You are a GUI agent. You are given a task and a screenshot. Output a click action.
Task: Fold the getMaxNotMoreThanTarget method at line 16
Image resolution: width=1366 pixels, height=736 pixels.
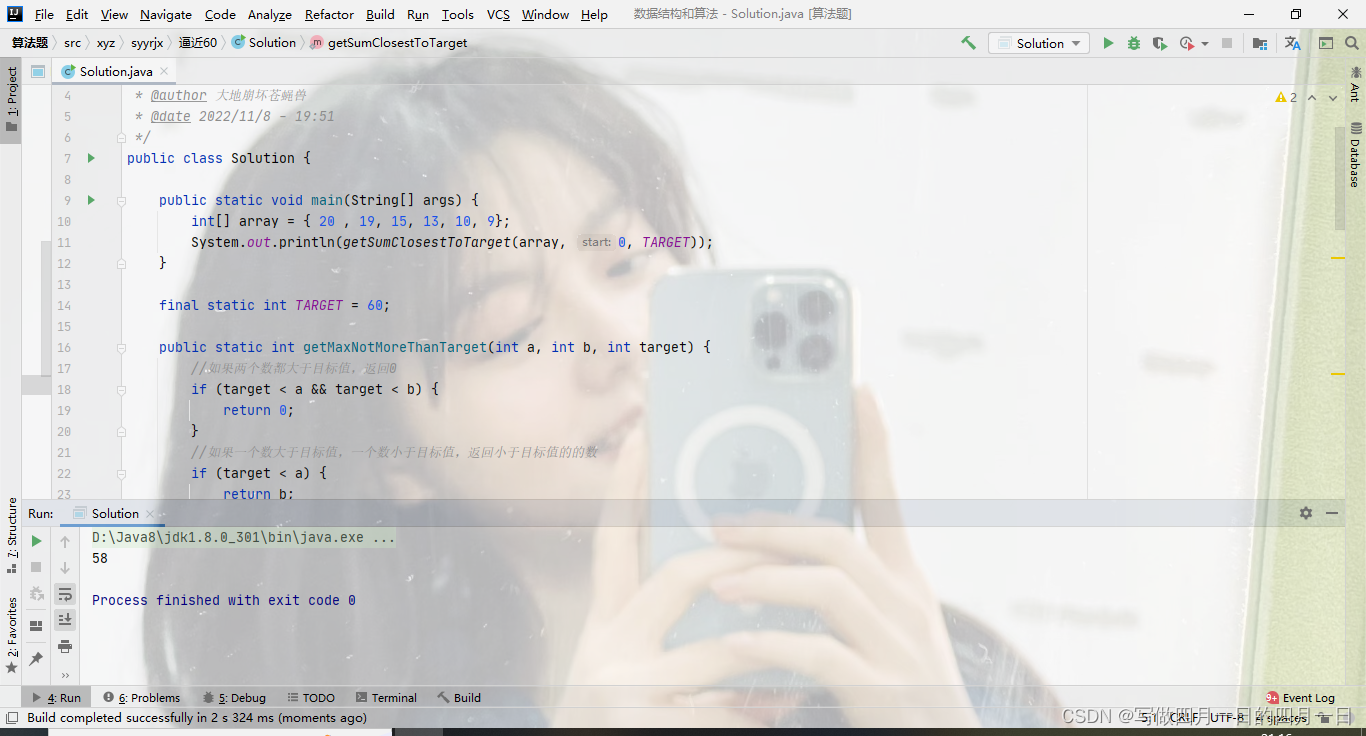[121, 347]
